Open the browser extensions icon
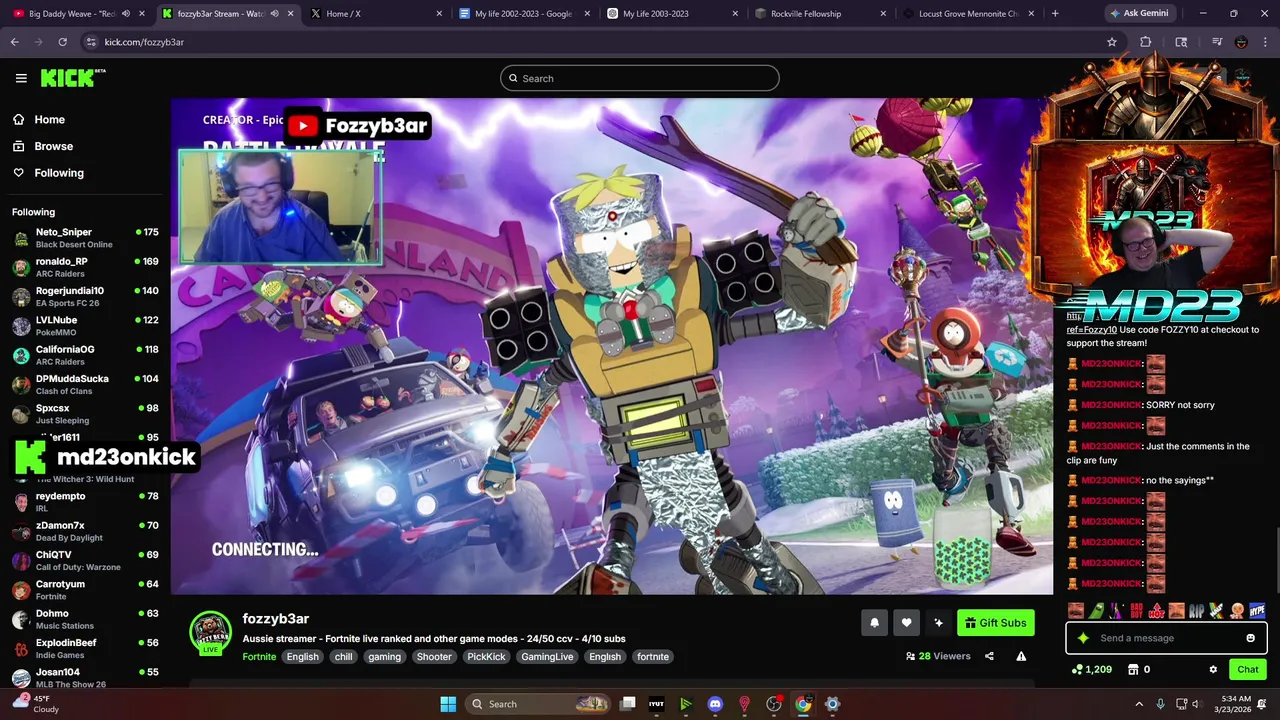Image resolution: width=1280 pixels, height=720 pixels. click(x=1146, y=42)
